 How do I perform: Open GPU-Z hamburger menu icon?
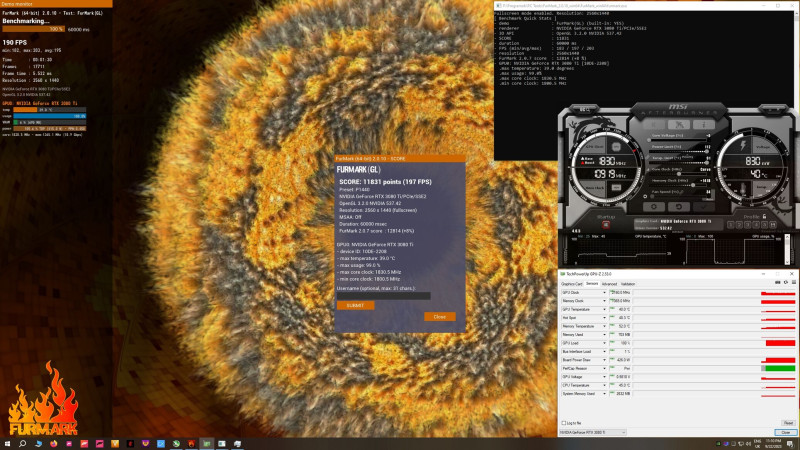pos(793,282)
